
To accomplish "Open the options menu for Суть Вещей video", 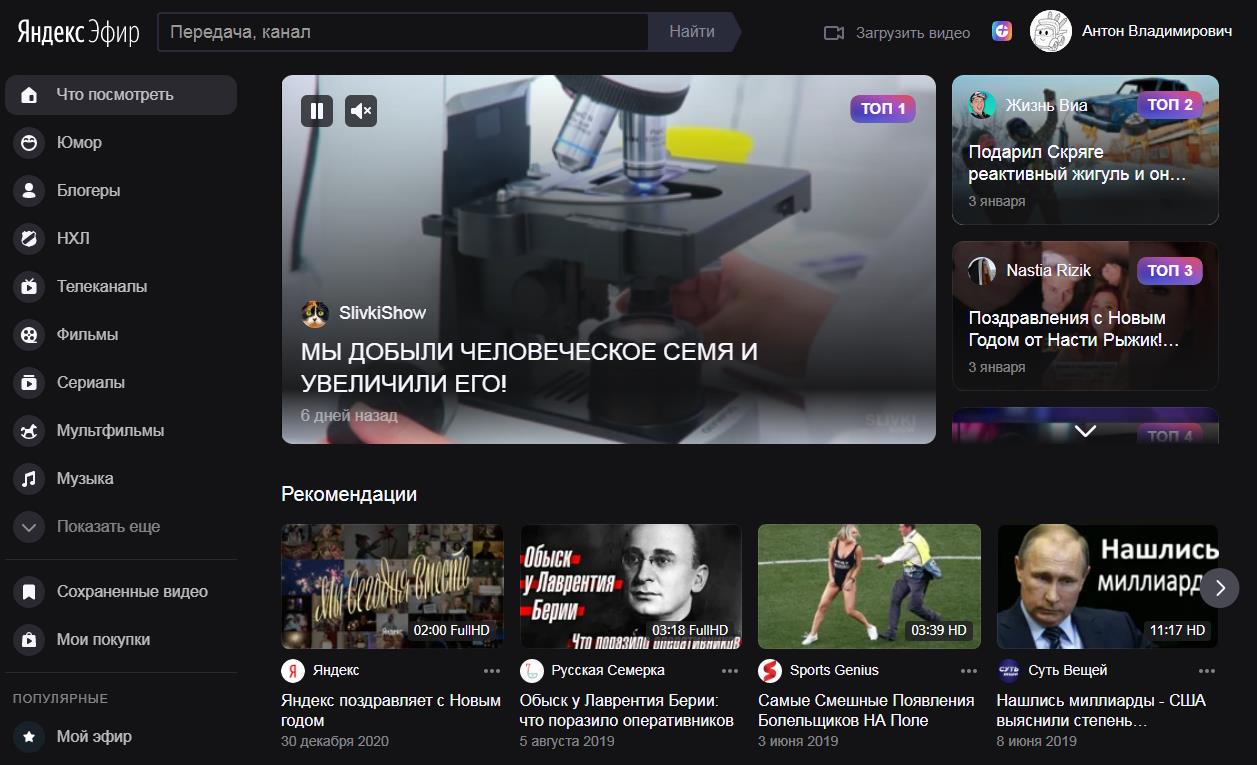I will pos(1207,671).
